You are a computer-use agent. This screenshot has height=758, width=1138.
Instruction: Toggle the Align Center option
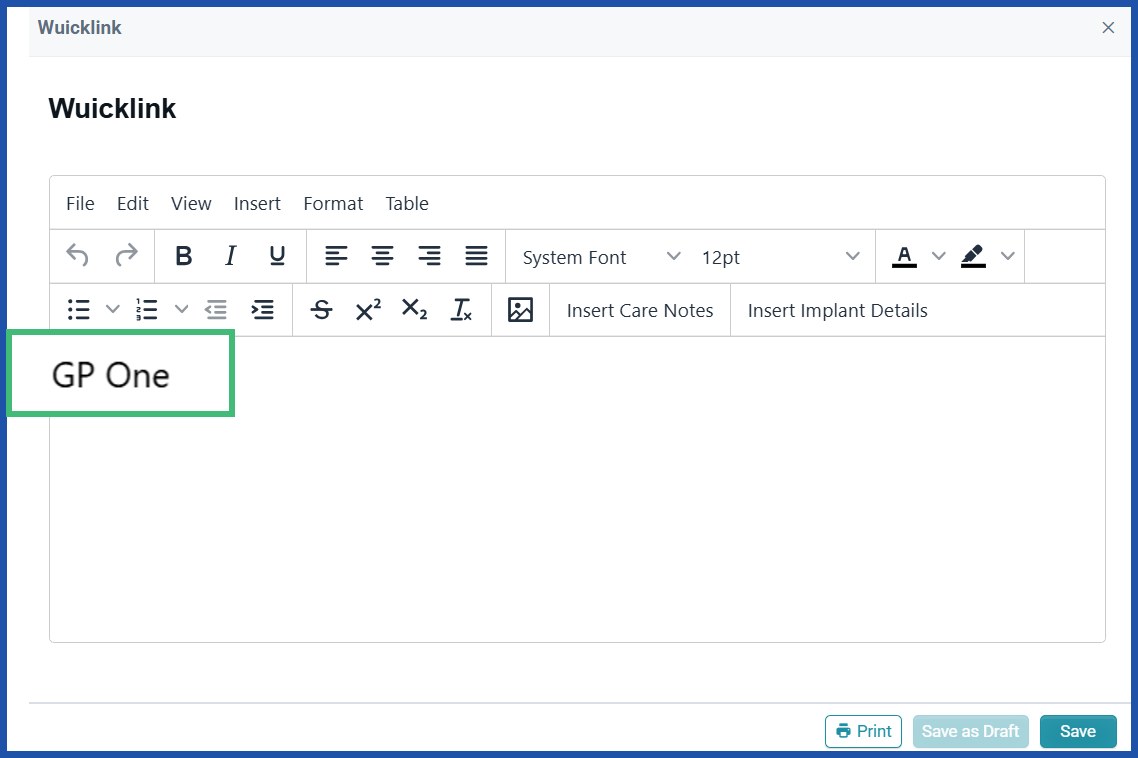click(383, 256)
